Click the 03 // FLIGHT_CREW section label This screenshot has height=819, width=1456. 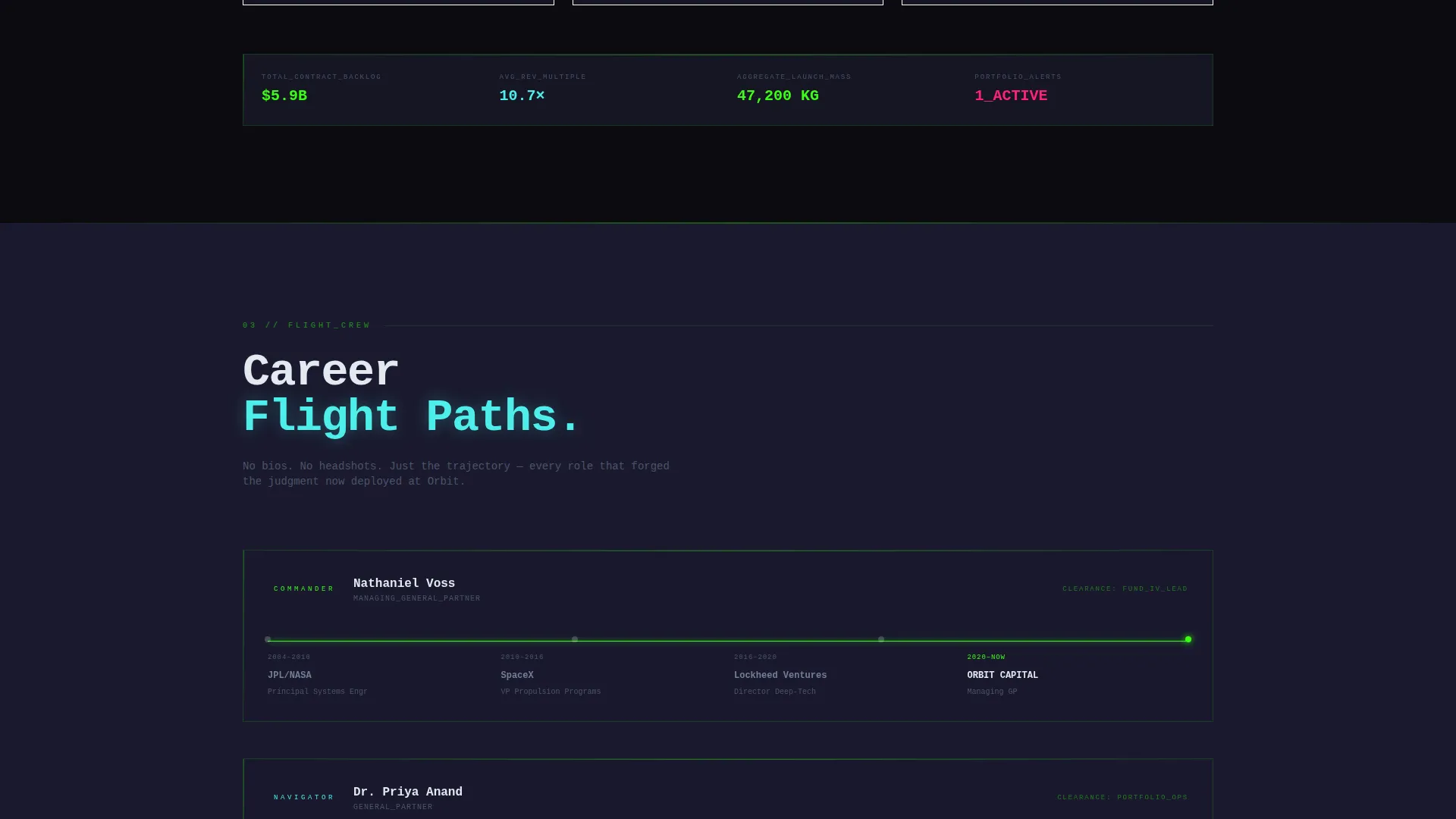point(306,325)
